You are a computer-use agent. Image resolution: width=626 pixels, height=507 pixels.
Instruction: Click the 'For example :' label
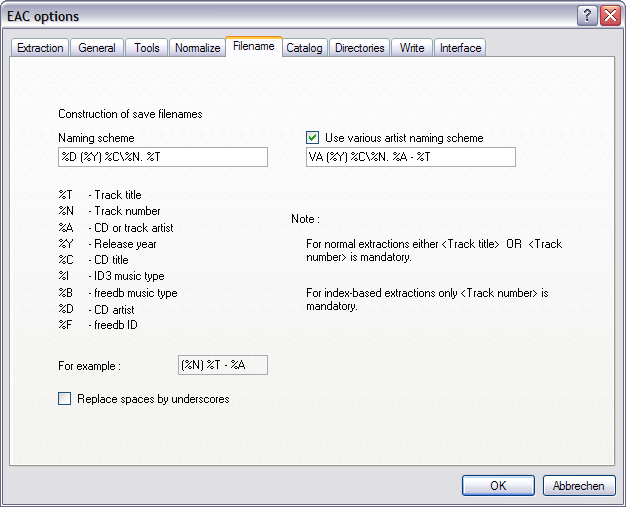pyautogui.click(x=89, y=366)
